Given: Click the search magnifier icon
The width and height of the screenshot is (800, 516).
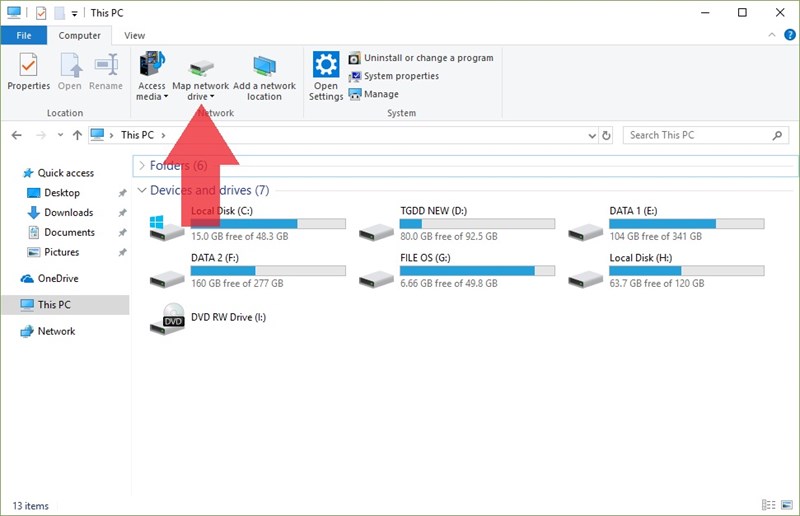Looking at the screenshot, I should tap(777, 135).
